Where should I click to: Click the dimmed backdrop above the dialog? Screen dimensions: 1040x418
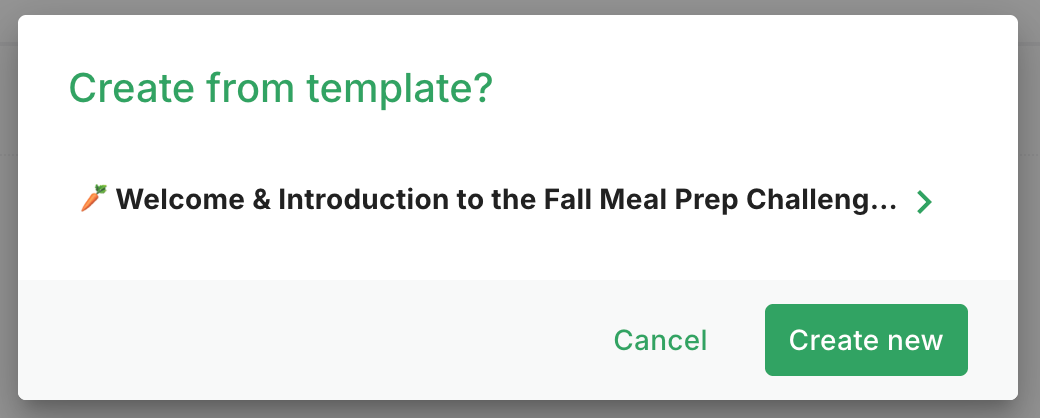[520, 6]
